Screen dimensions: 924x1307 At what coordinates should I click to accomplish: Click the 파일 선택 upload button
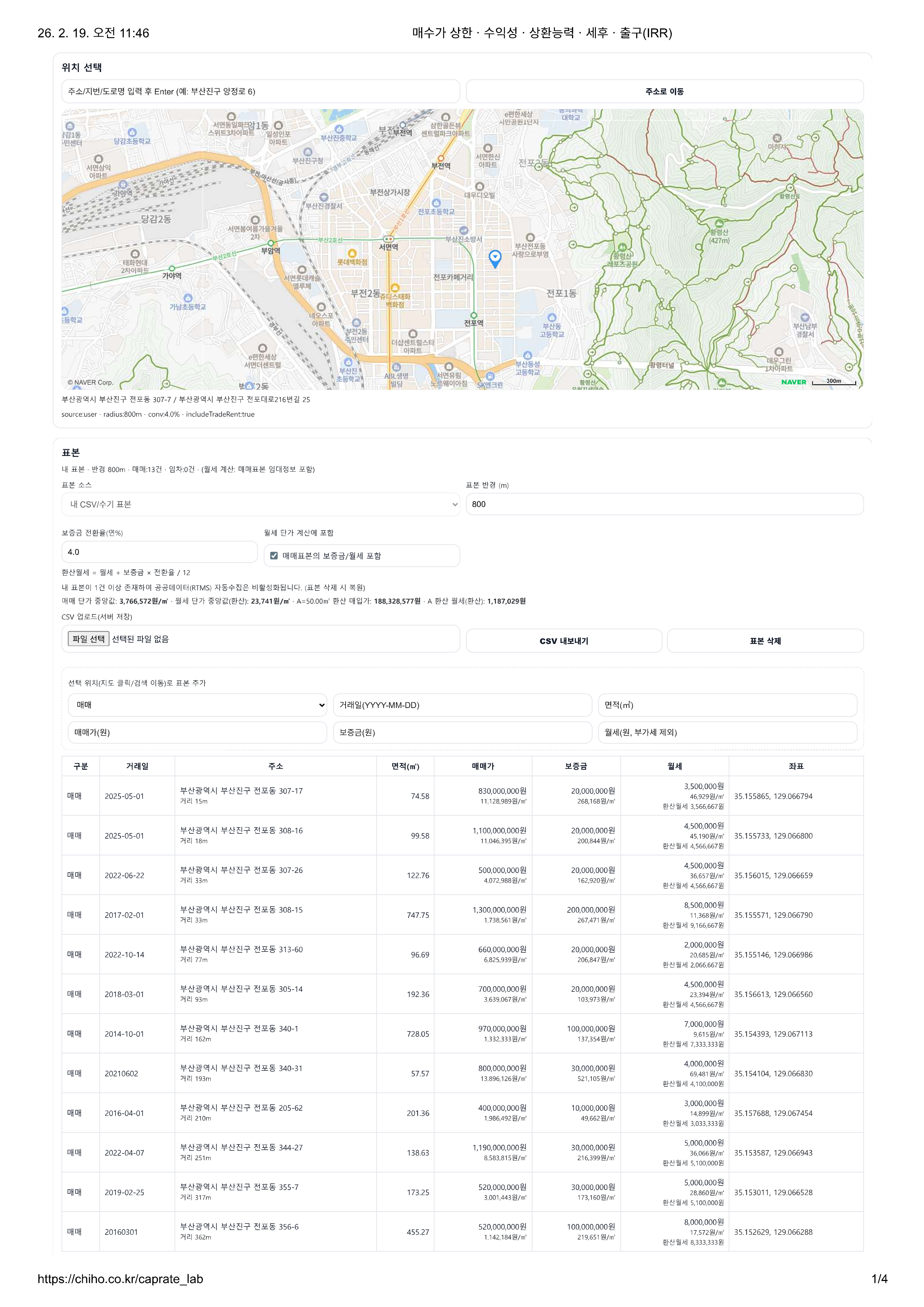pyautogui.click(x=88, y=639)
